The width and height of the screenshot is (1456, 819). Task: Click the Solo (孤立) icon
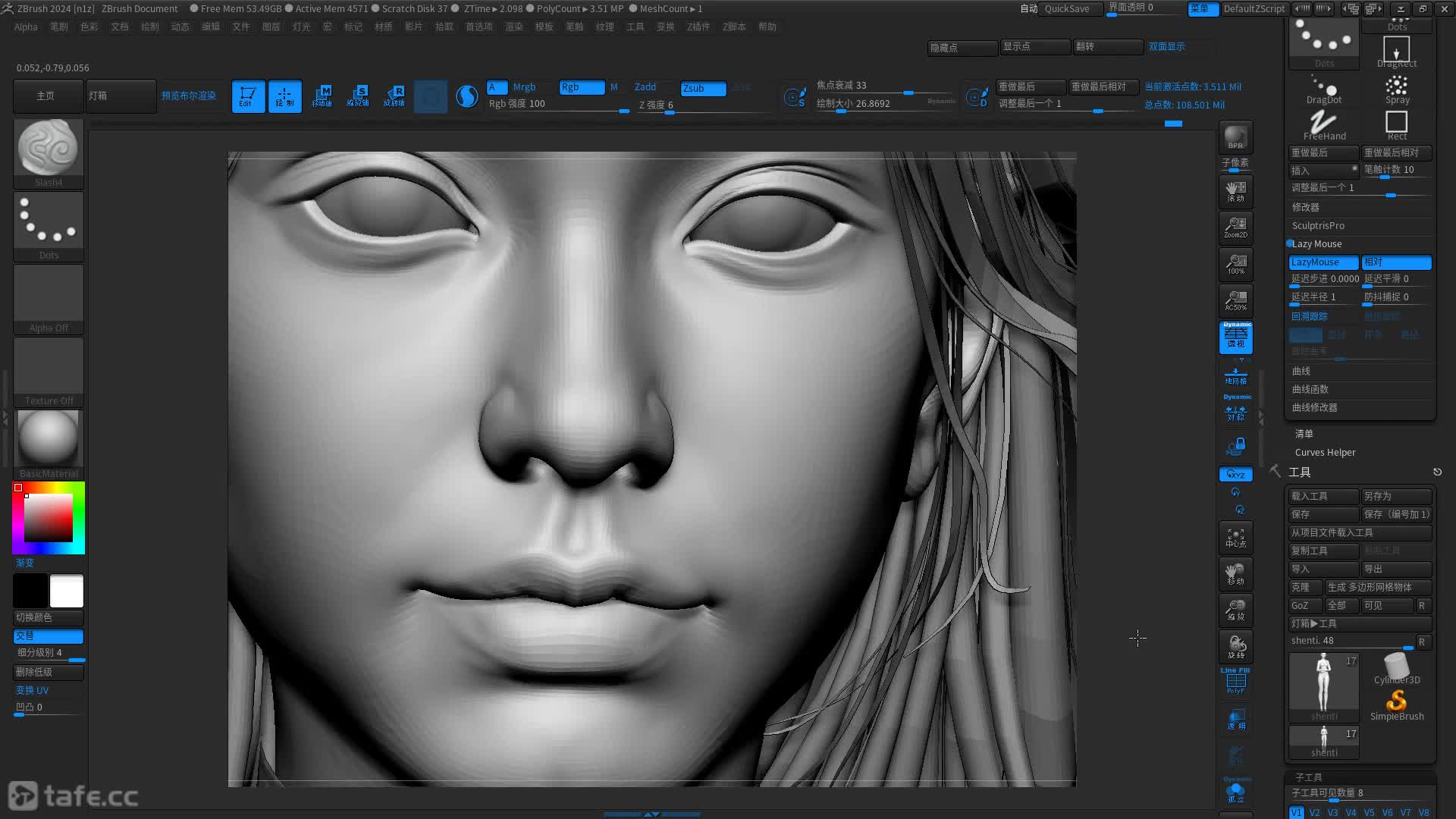pyautogui.click(x=1235, y=790)
